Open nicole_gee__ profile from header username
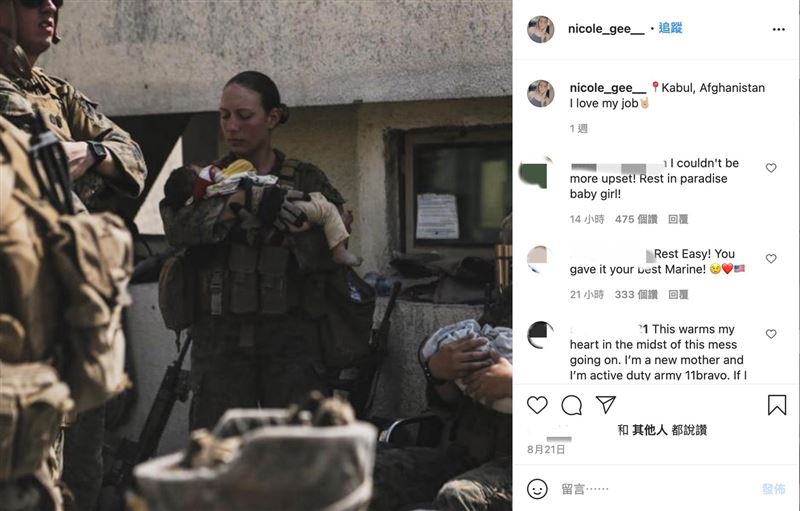 (x=606, y=29)
